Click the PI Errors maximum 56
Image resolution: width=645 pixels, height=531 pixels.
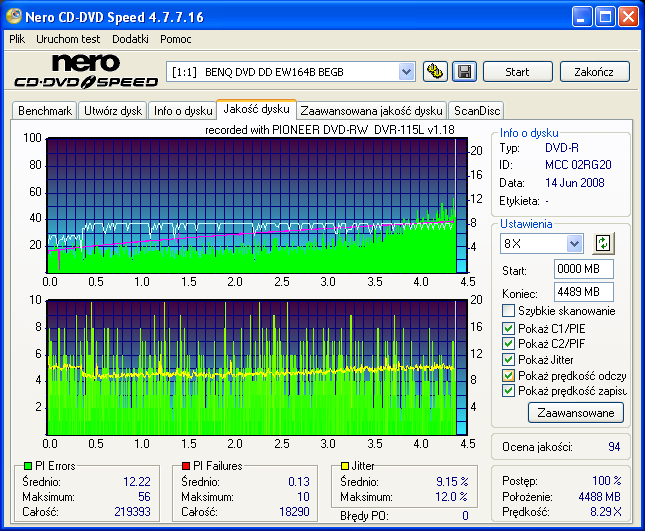click(x=144, y=497)
